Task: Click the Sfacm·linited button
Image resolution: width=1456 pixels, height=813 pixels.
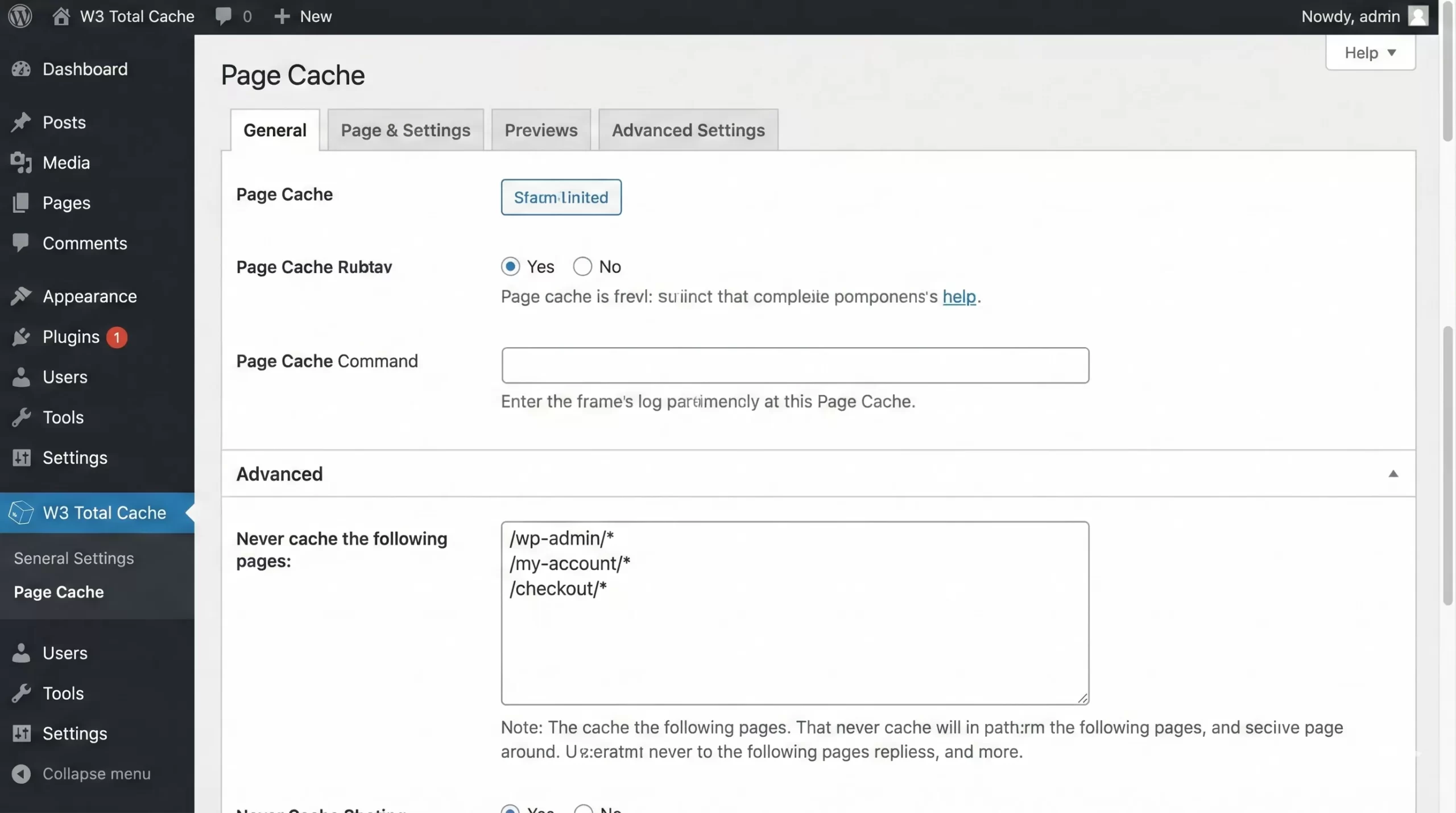Action: click(561, 197)
